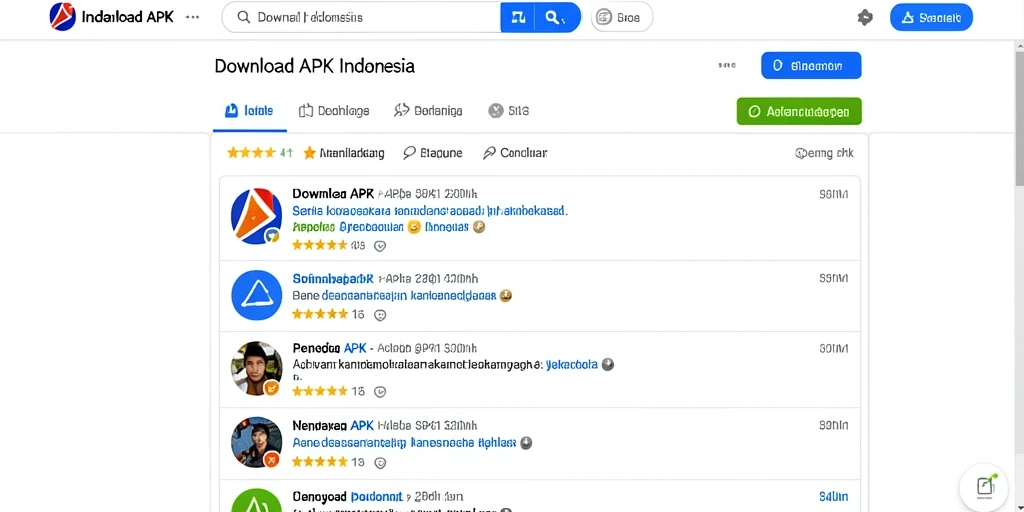
Task: Open the Sofinnhapadk title link
Action: (x=333, y=278)
